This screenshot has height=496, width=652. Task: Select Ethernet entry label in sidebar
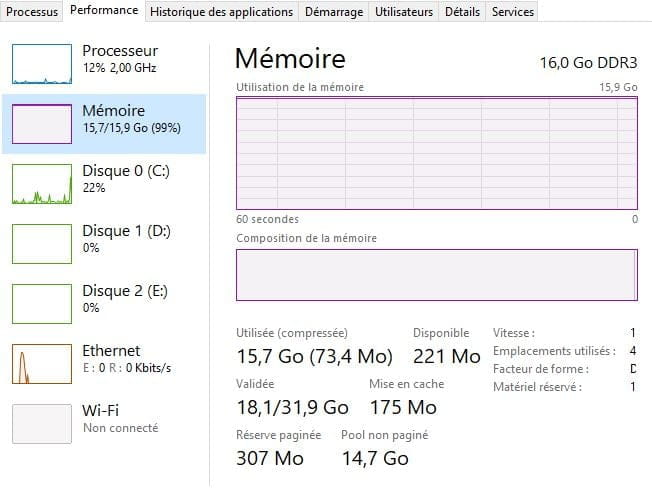pos(111,351)
